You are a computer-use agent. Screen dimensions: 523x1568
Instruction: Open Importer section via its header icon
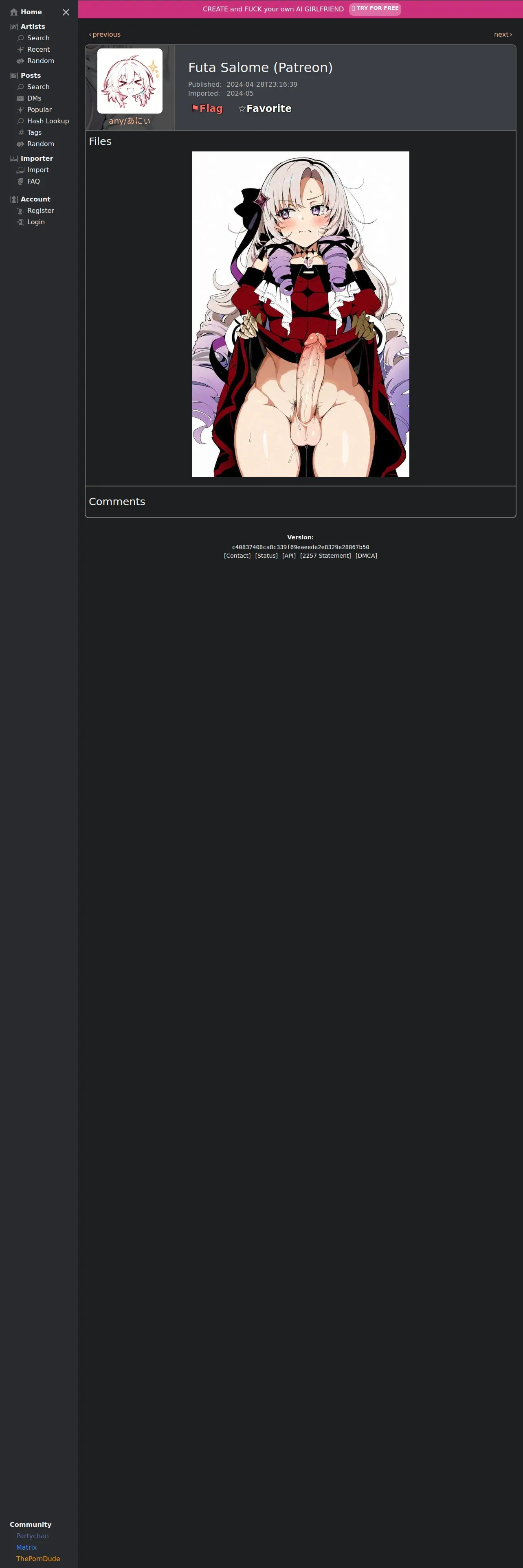pos(14,159)
